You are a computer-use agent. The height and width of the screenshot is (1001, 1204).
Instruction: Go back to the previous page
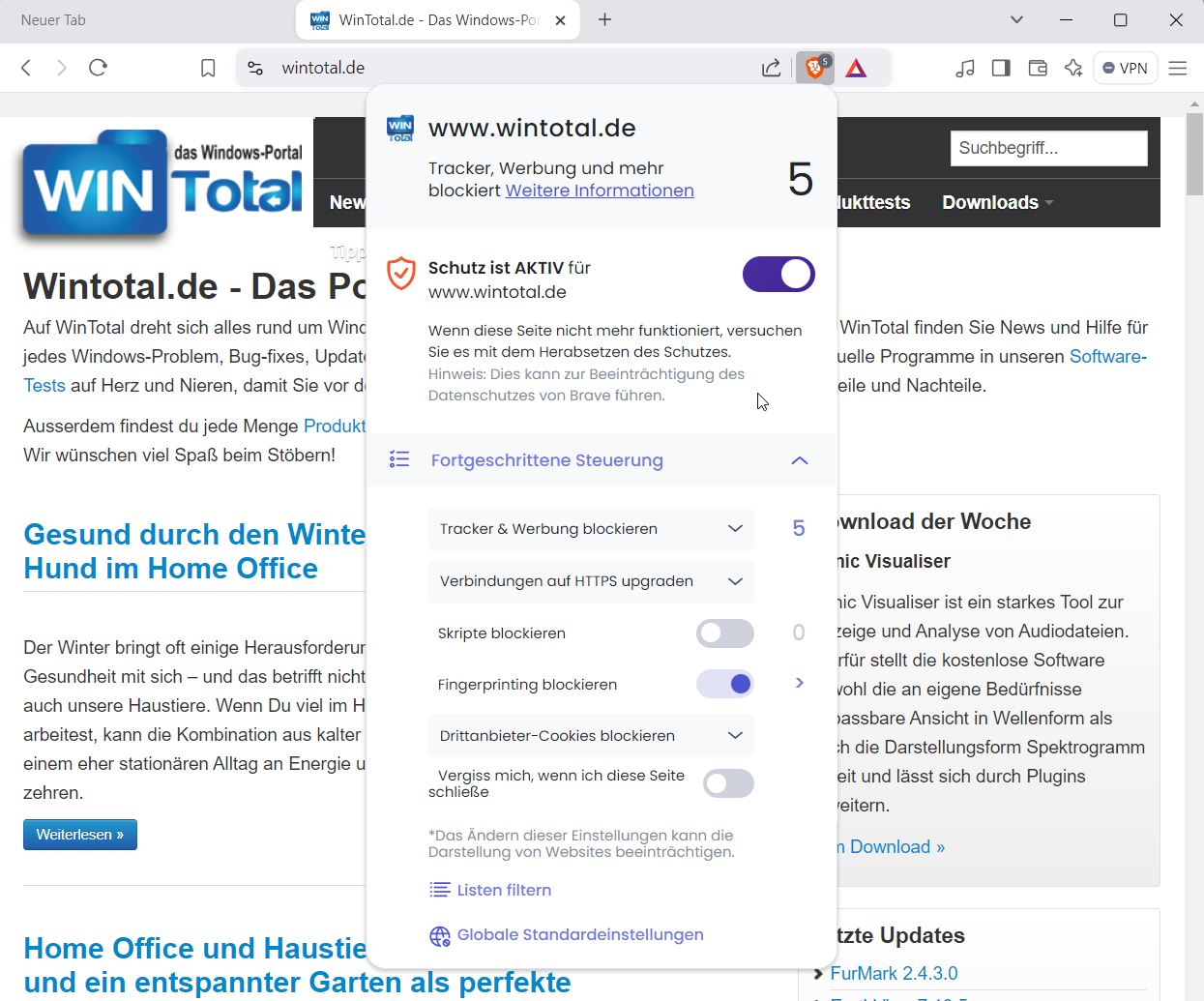pos(26,68)
